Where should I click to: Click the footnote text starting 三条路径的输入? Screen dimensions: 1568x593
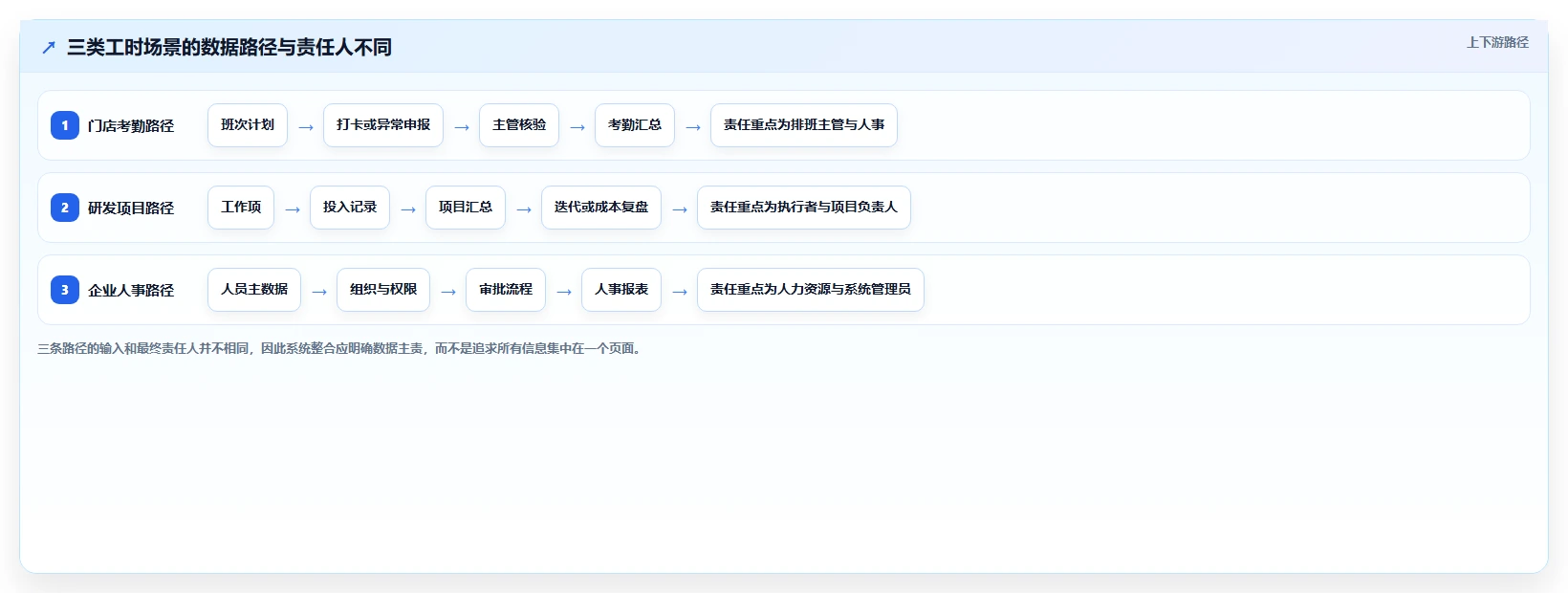[x=341, y=348]
